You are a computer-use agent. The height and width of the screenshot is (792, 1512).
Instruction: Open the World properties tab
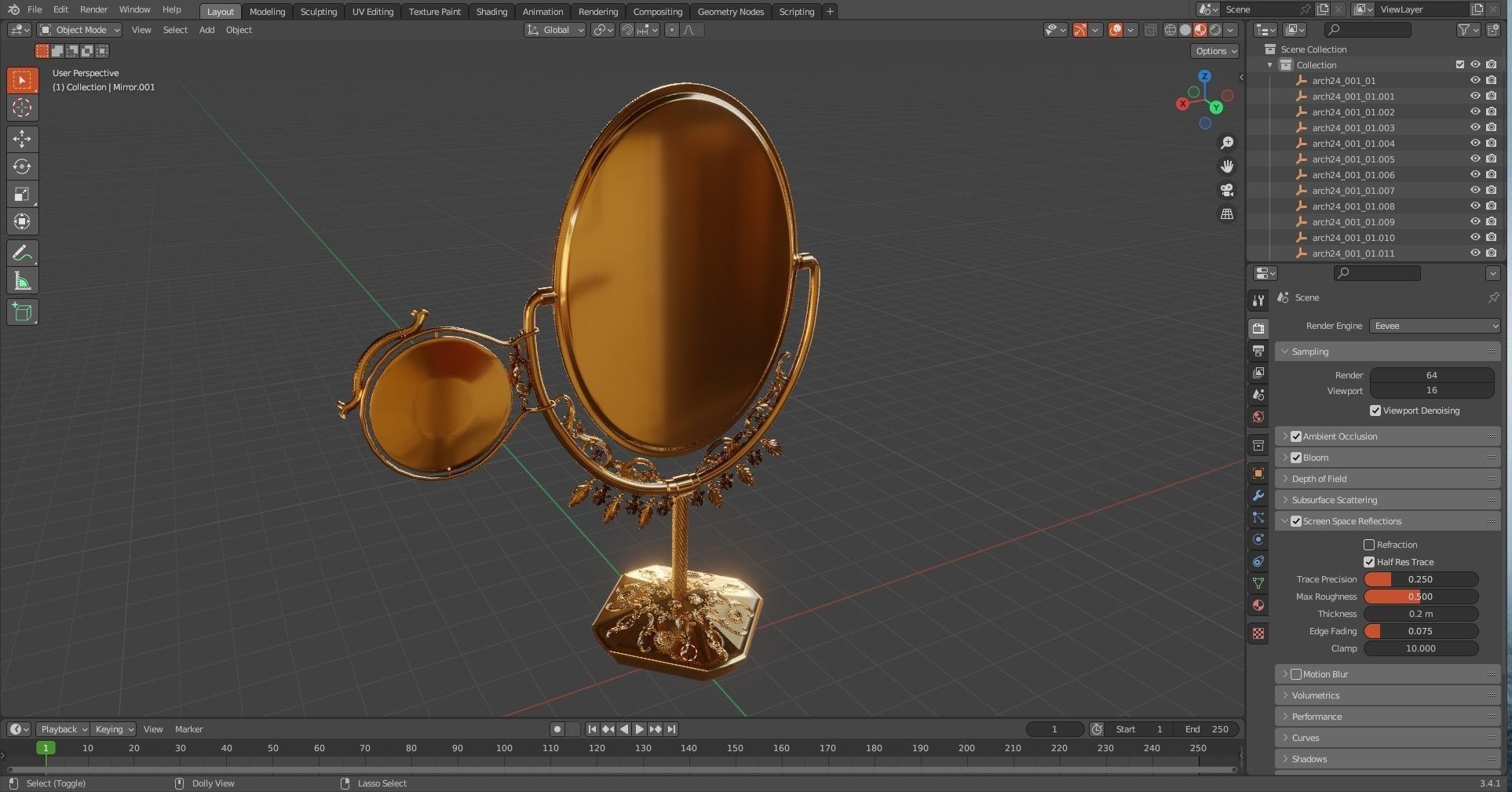click(1258, 417)
